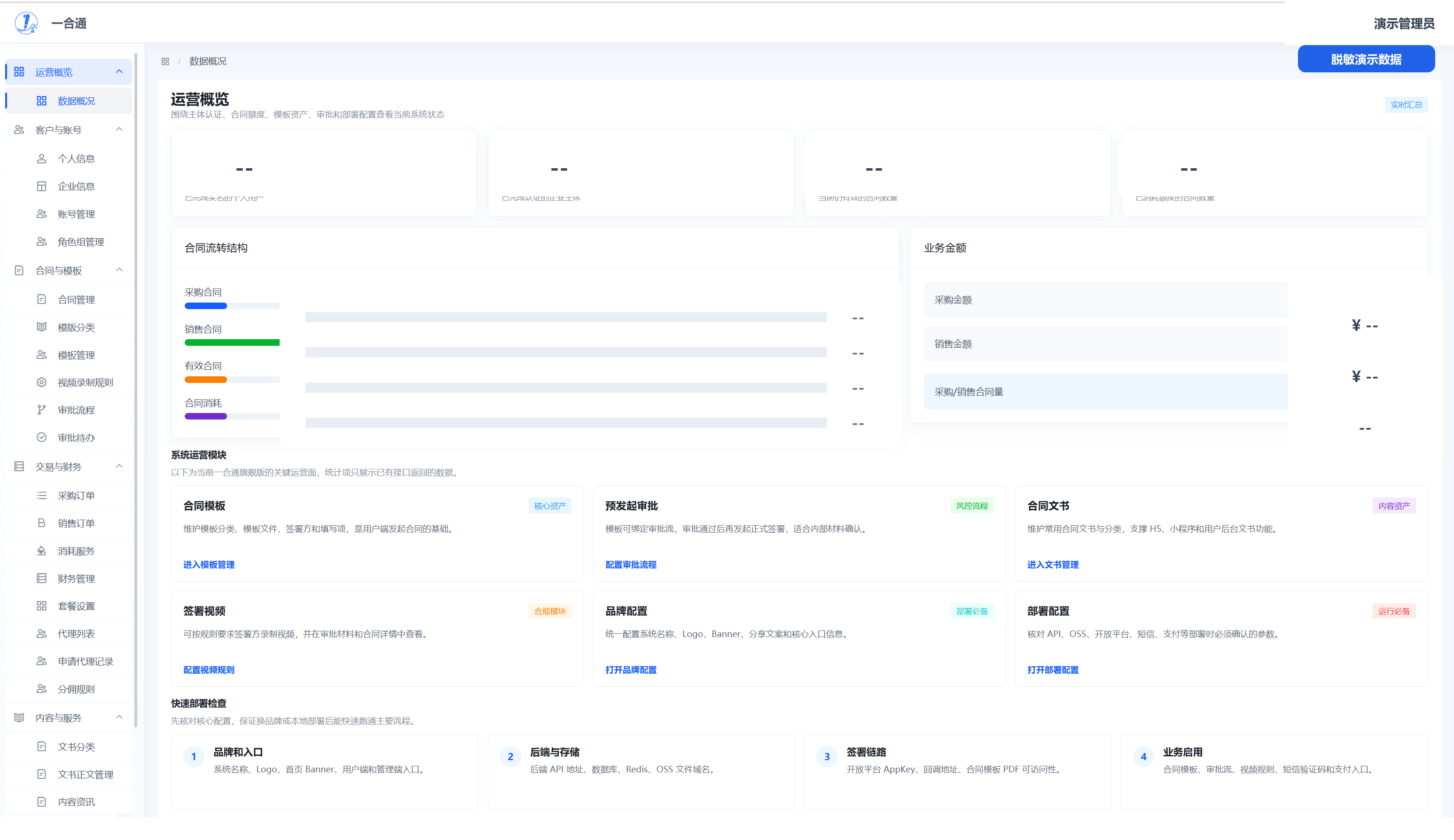Follow the 配置视频规则 link
1454x840 pixels.
209,670
